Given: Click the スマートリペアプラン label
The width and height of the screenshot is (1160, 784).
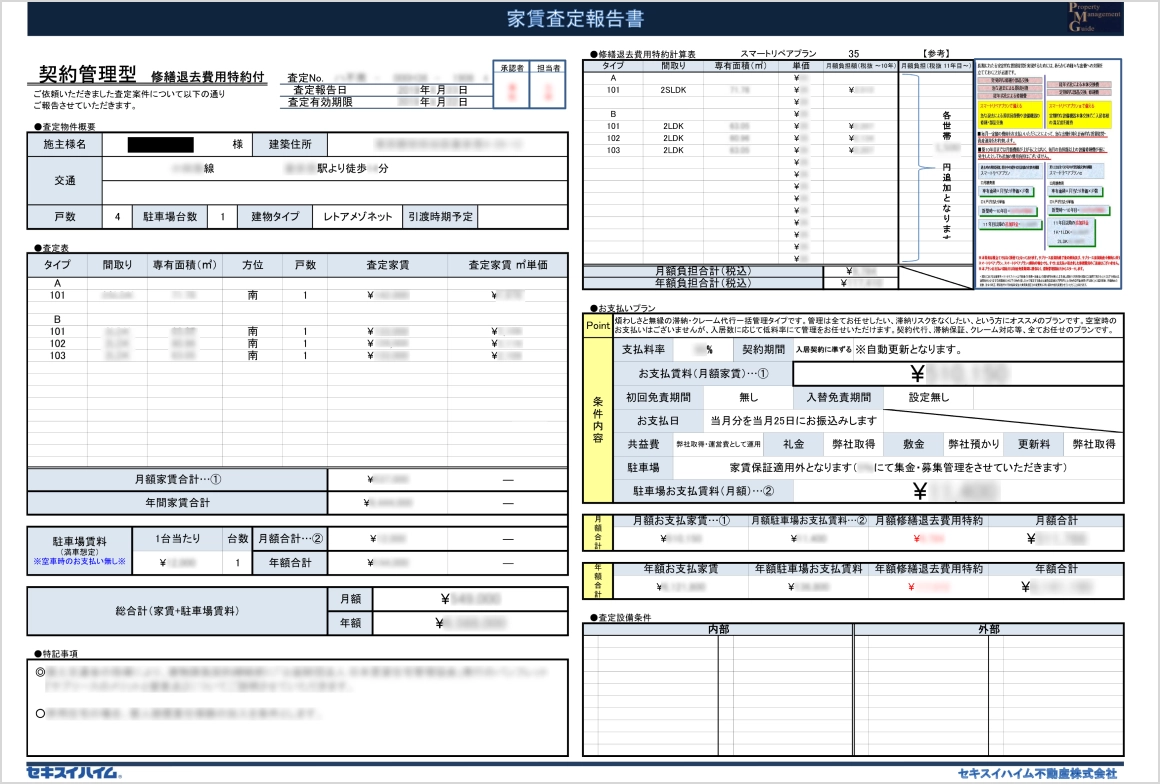Looking at the screenshot, I should tap(778, 54).
